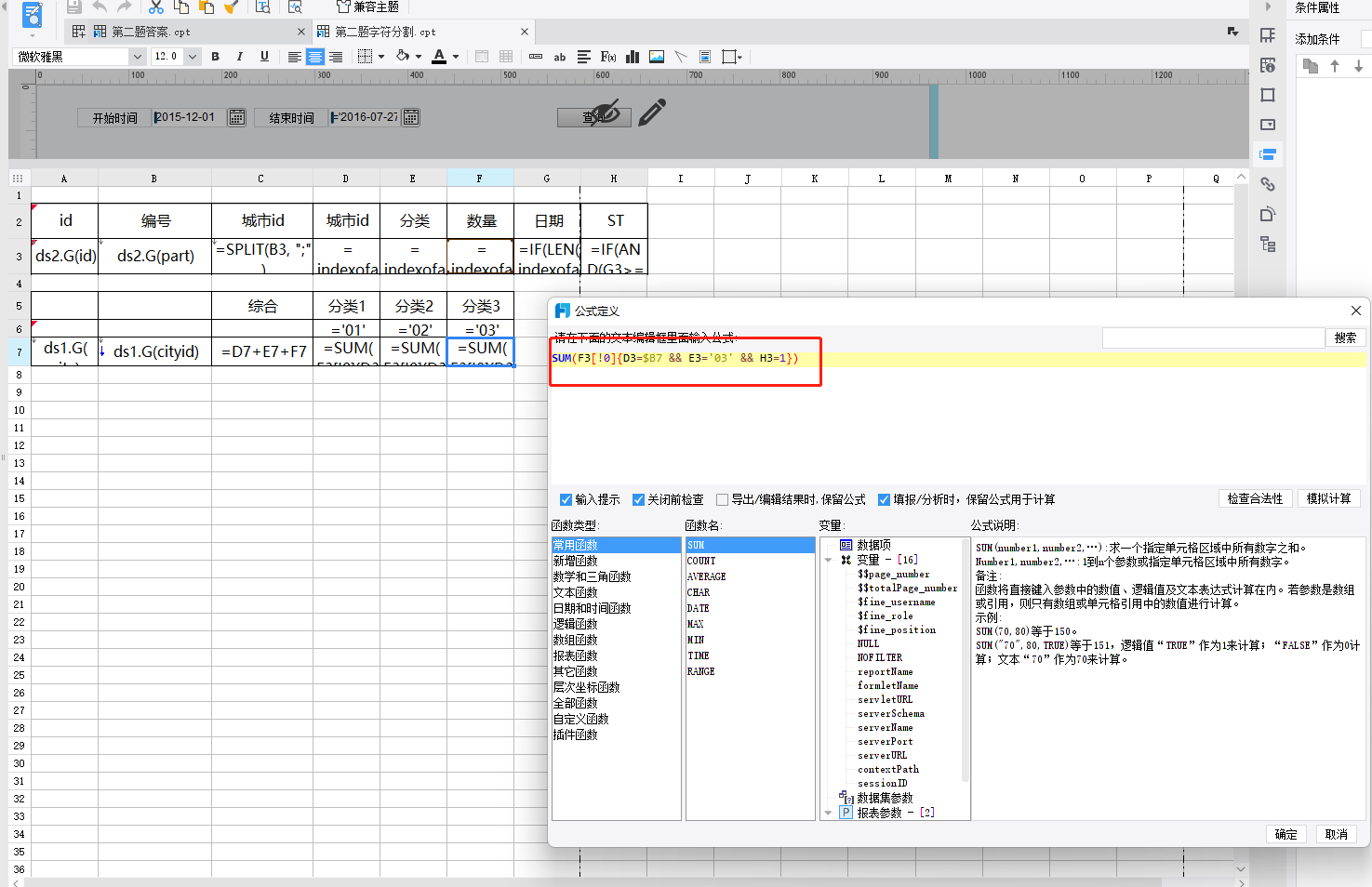Click the Cut scissors icon
The height and width of the screenshot is (887, 1372).
pyautogui.click(x=155, y=7)
